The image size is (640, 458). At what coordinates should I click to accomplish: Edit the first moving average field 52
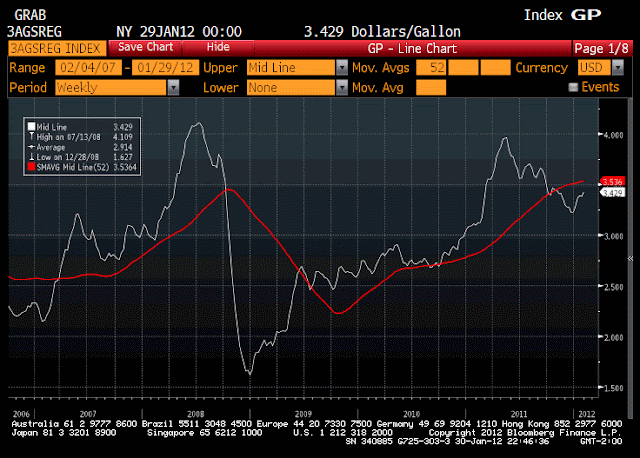[431, 68]
